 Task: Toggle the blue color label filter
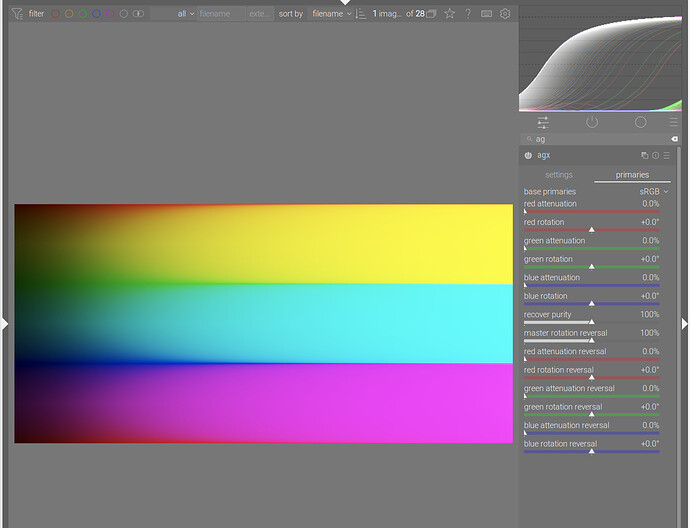point(96,14)
